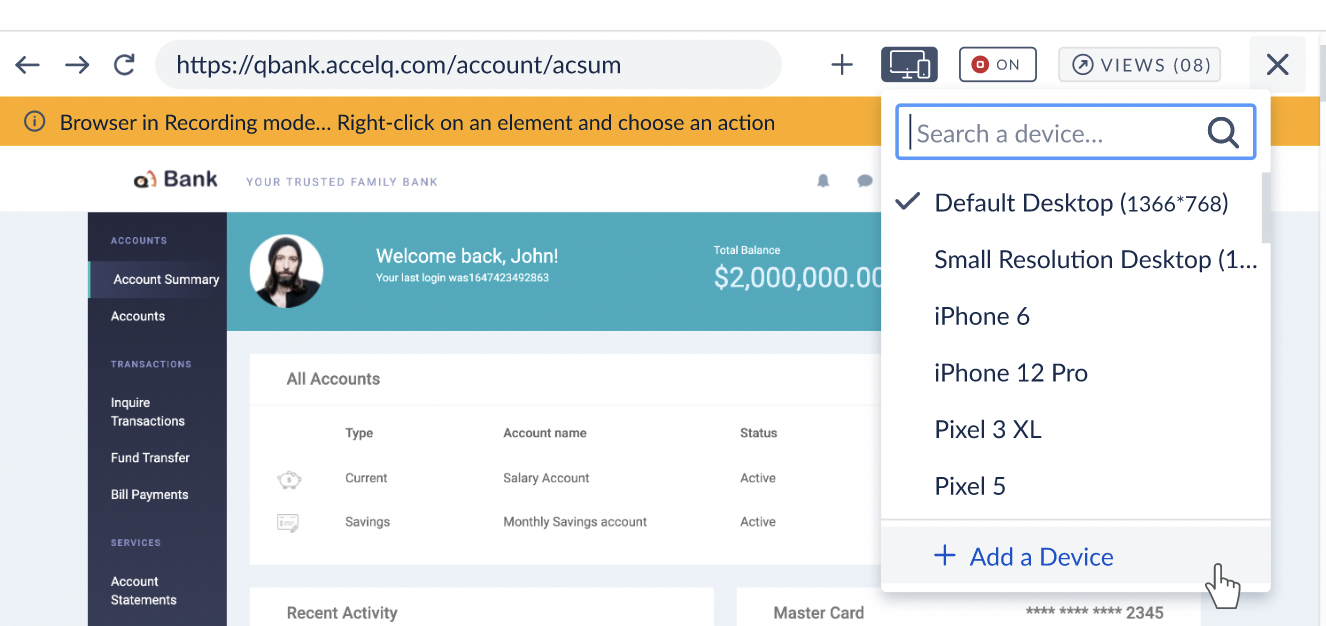This screenshot has height=626, width=1326.
Task: Click the card number ending 2345
Action: pyautogui.click(x=1095, y=612)
